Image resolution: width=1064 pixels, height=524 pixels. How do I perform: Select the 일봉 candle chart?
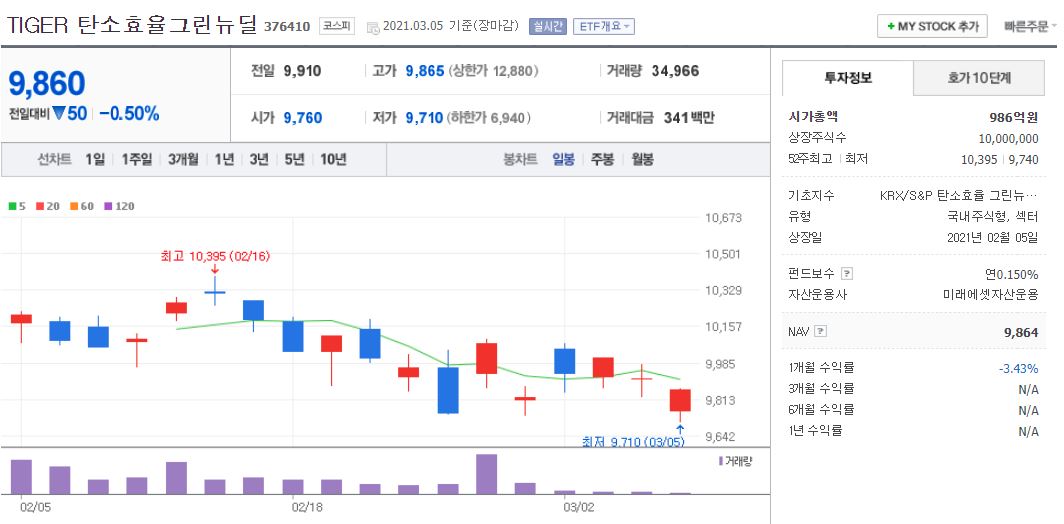coord(563,160)
